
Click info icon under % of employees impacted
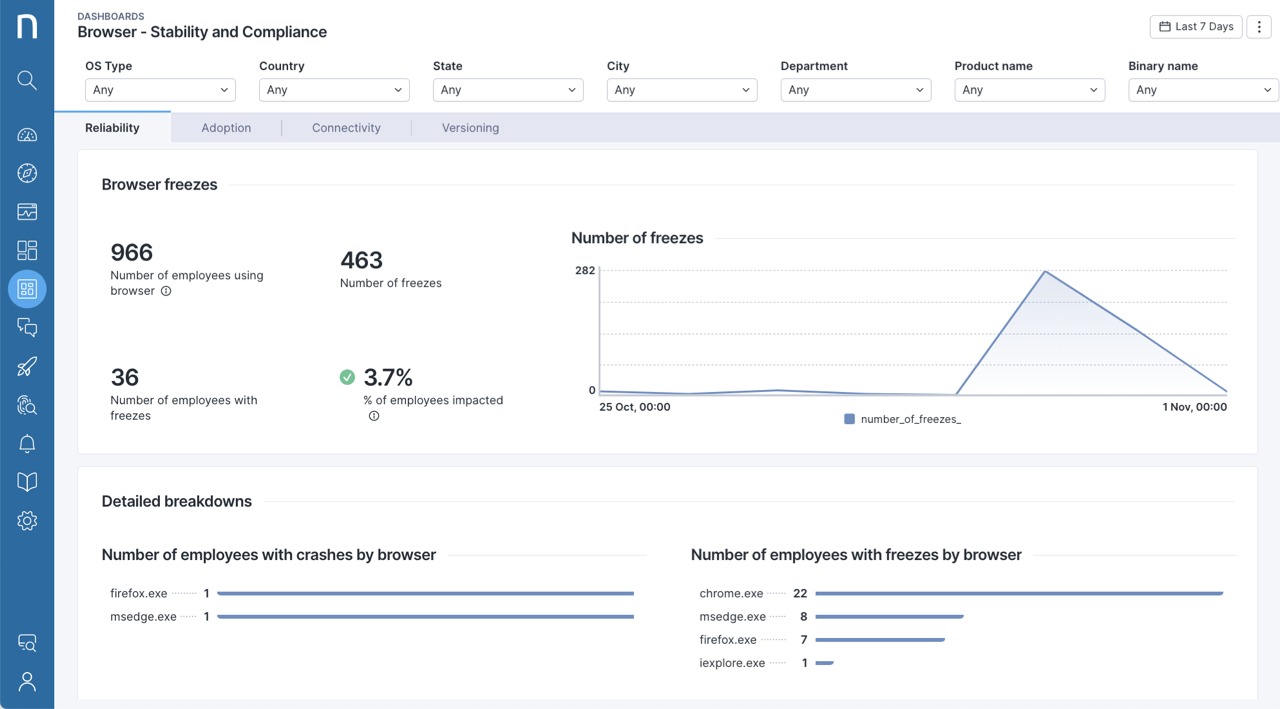374,416
